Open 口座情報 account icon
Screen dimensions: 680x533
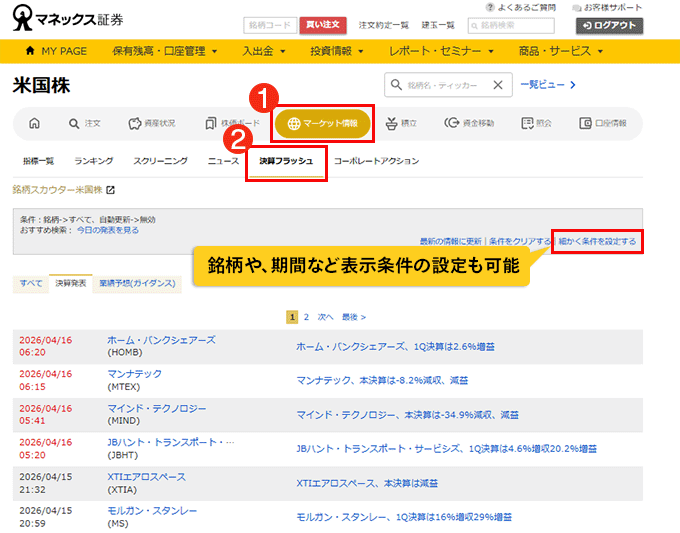point(604,123)
